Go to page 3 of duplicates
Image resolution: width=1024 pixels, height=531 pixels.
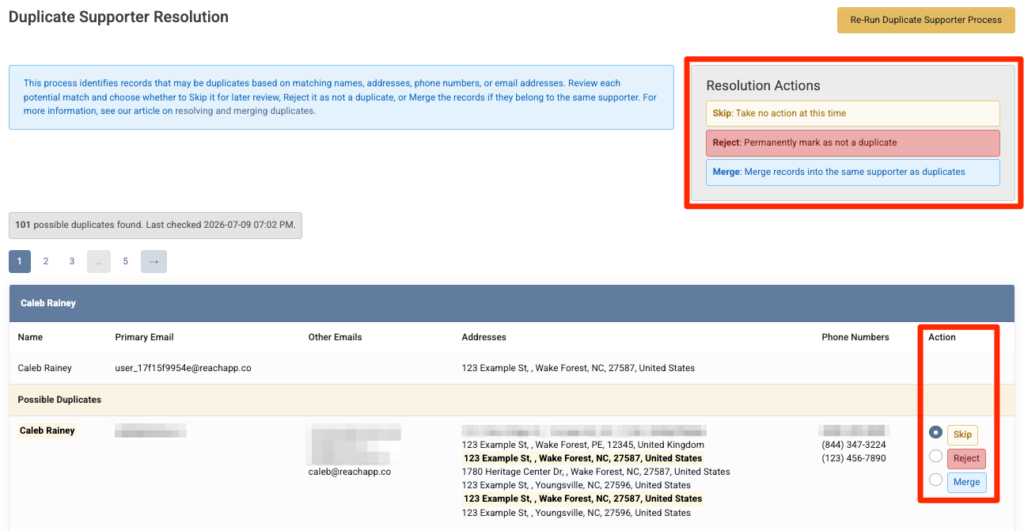coord(72,261)
